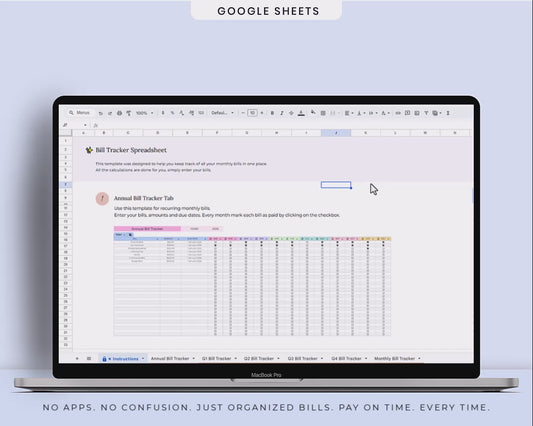Add a new sheet with plus icon

pyautogui.click(x=77, y=358)
